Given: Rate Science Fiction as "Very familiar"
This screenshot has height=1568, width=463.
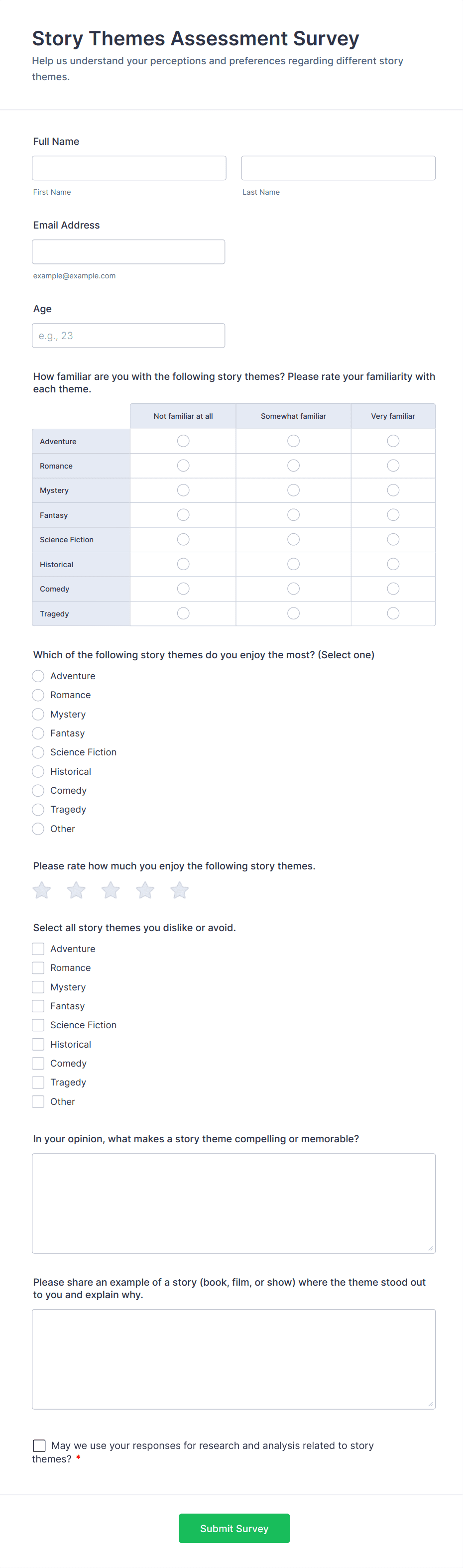Looking at the screenshot, I should tap(392, 539).
